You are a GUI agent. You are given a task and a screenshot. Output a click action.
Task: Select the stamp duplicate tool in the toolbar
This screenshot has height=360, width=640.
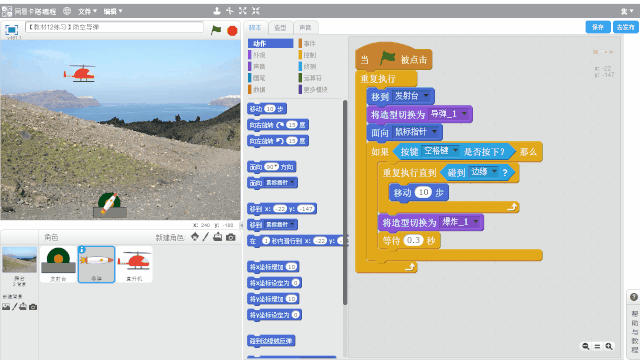coord(217,11)
